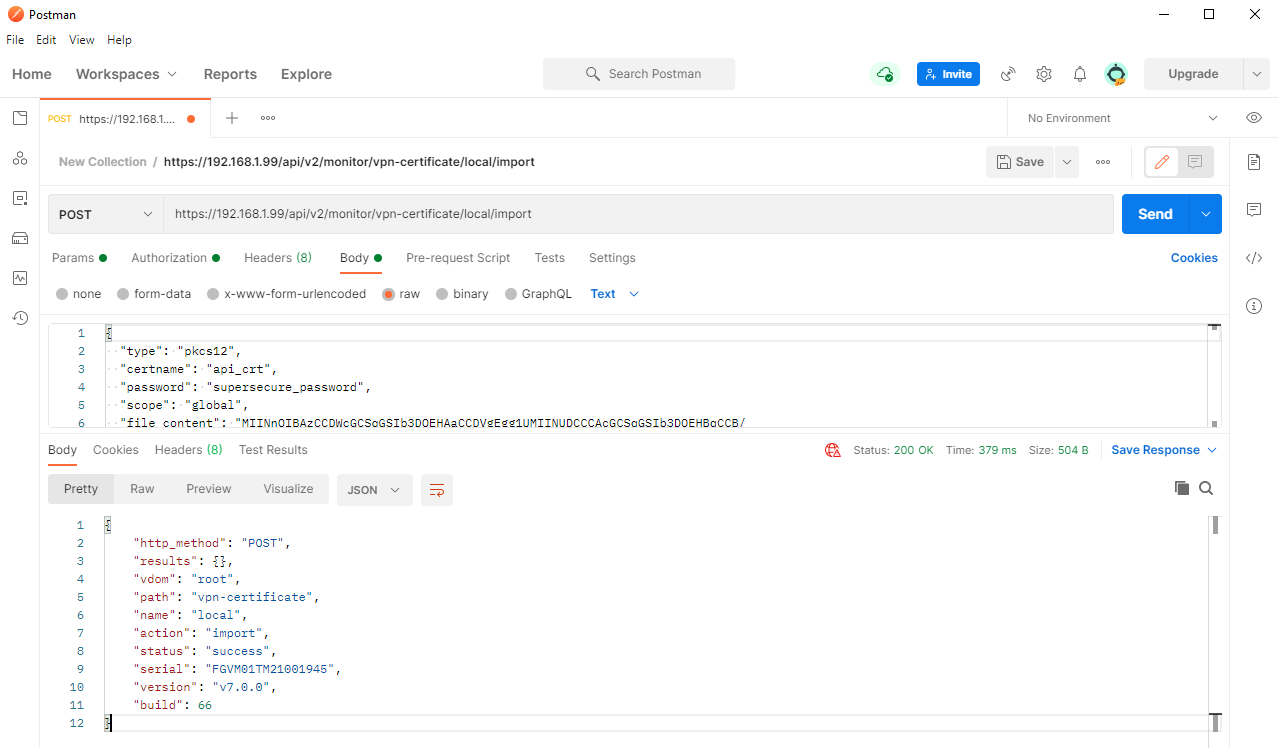Select the raw body format radio button

(x=387, y=293)
